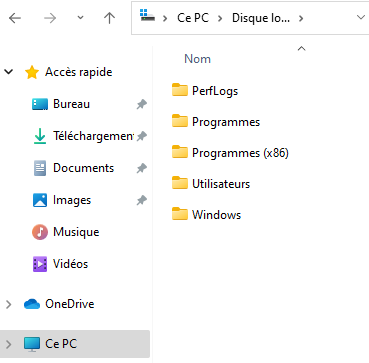369x363 pixels.
Task: Click the Back navigation arrow
Action: tap(15, 18)
